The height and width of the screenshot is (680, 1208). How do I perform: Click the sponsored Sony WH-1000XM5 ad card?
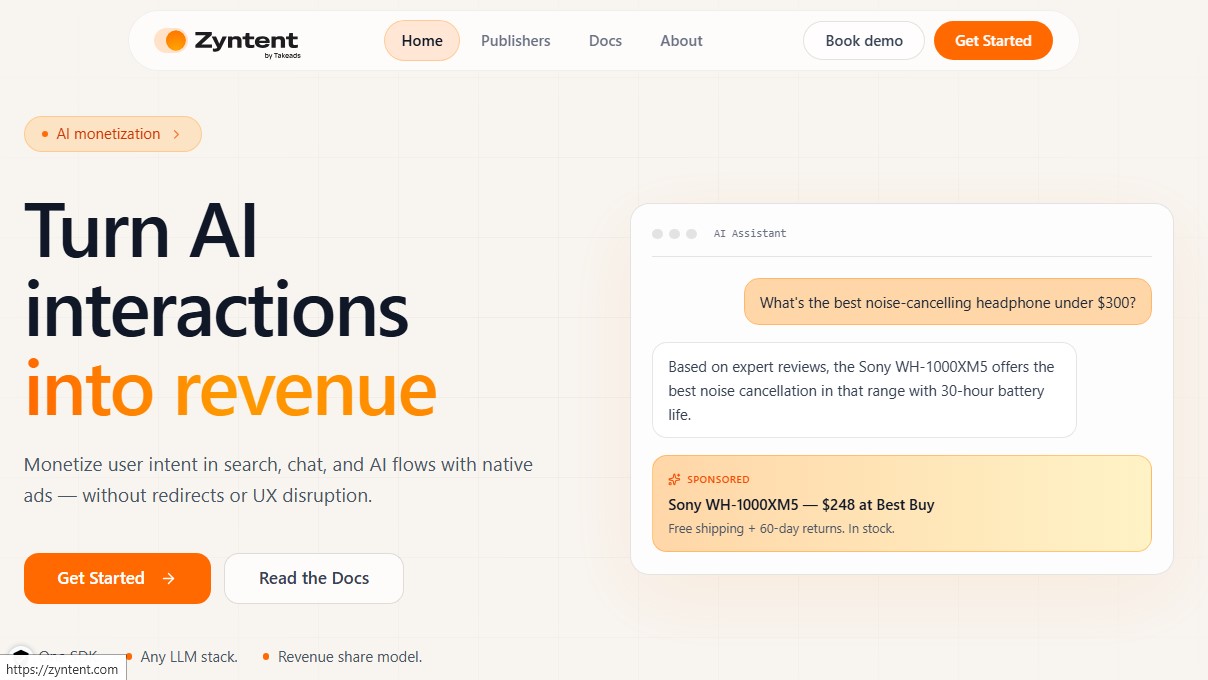click(x=901, y=503)
